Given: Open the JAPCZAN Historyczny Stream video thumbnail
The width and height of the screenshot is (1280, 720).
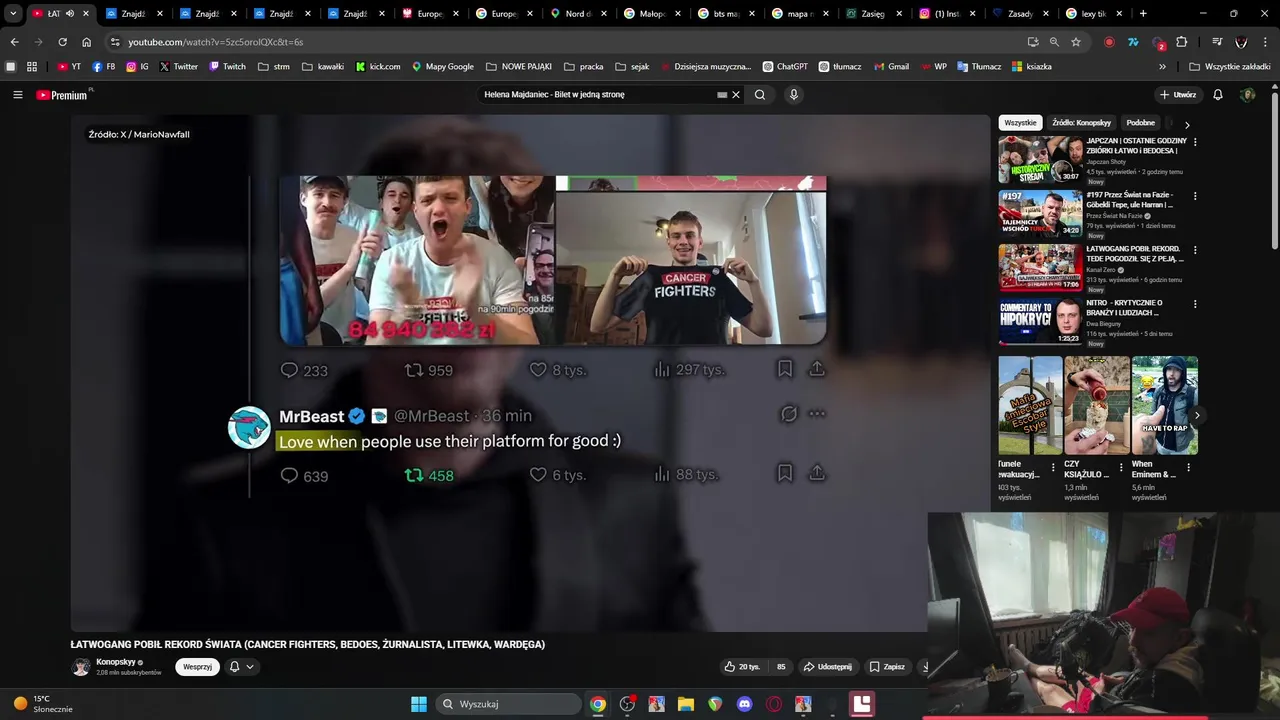Looking at the screenshot, I should pyautogui.click(x=1040, y=159).
